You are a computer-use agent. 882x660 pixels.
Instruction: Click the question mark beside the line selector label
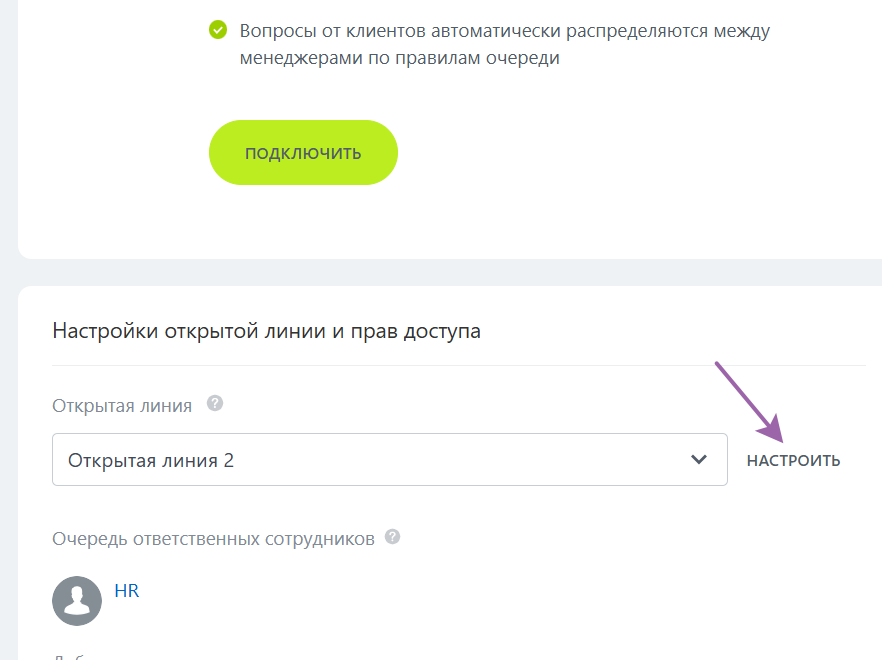(215, 405)
